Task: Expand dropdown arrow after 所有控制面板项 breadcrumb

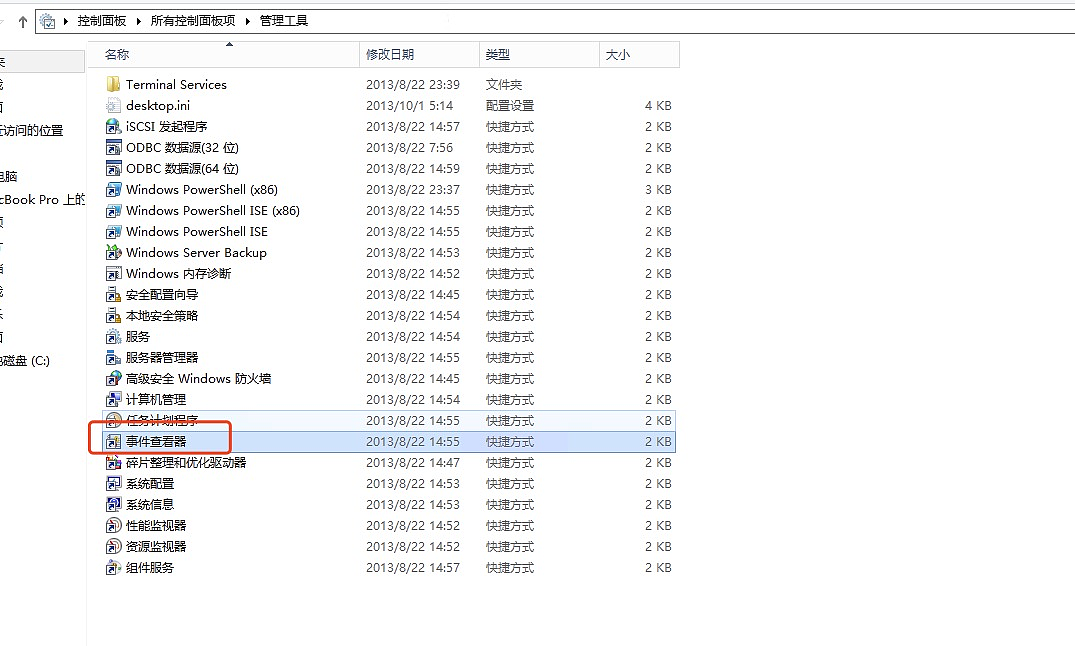Action: (250, 21)
